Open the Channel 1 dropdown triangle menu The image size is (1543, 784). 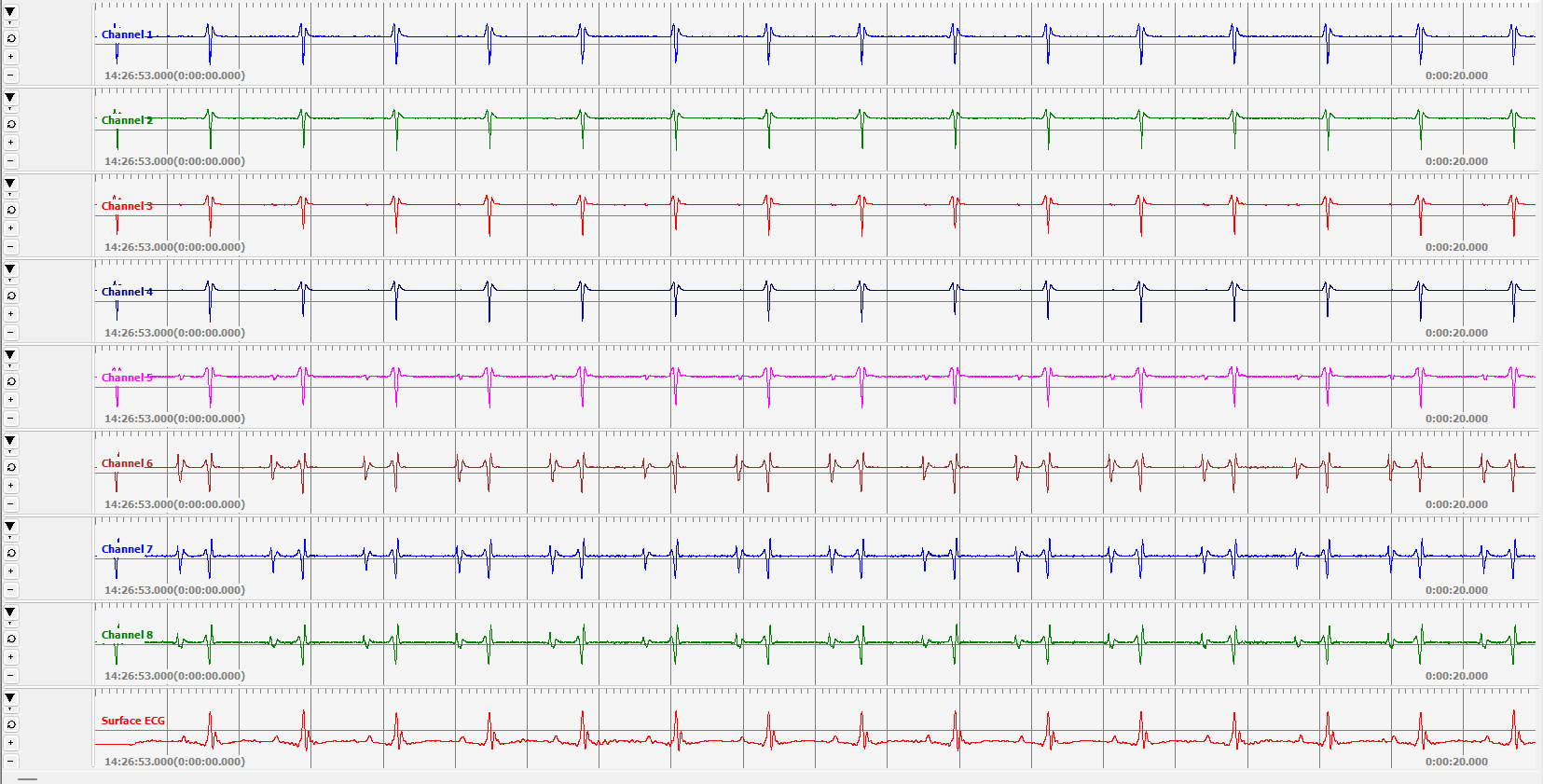10,12
